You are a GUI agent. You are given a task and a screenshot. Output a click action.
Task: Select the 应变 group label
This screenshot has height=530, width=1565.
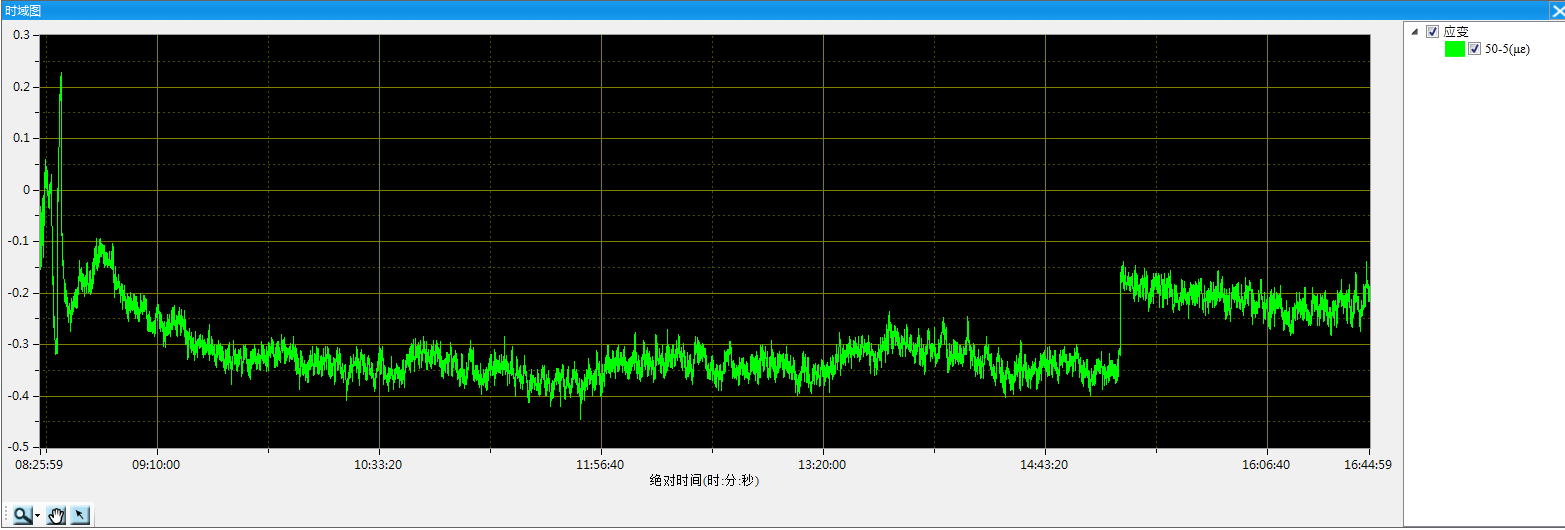(x=1455, y=31)
